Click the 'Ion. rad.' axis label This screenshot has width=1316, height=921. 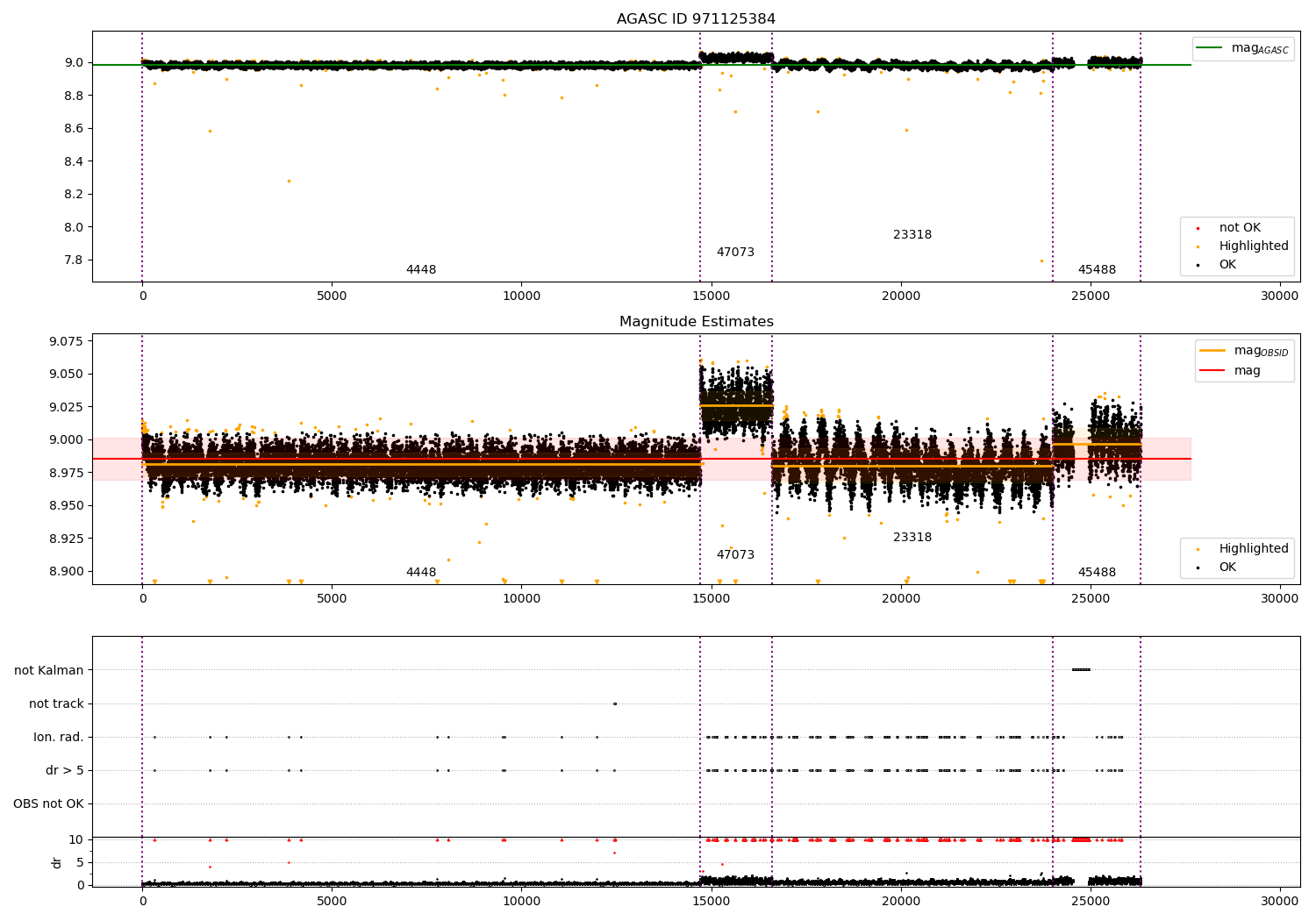59,737
